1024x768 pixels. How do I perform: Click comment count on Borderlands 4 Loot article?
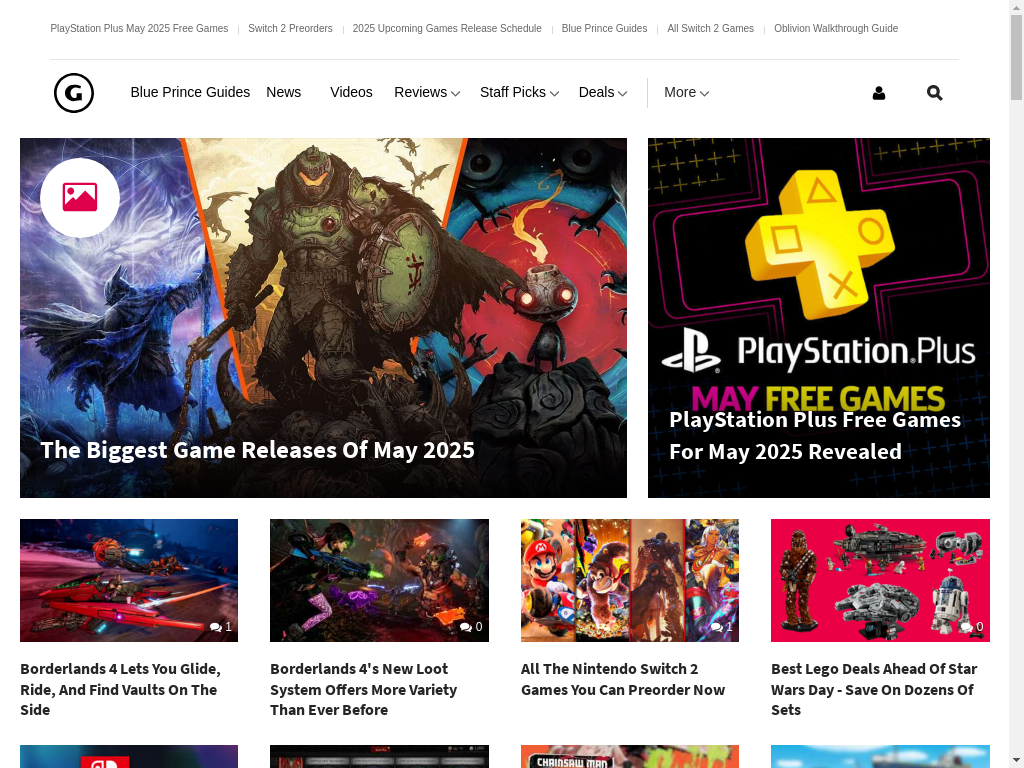click(x=471, y=627)
